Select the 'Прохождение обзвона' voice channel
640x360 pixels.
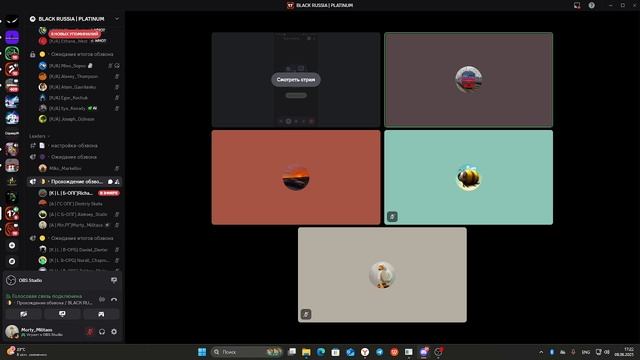pos(74,182)
